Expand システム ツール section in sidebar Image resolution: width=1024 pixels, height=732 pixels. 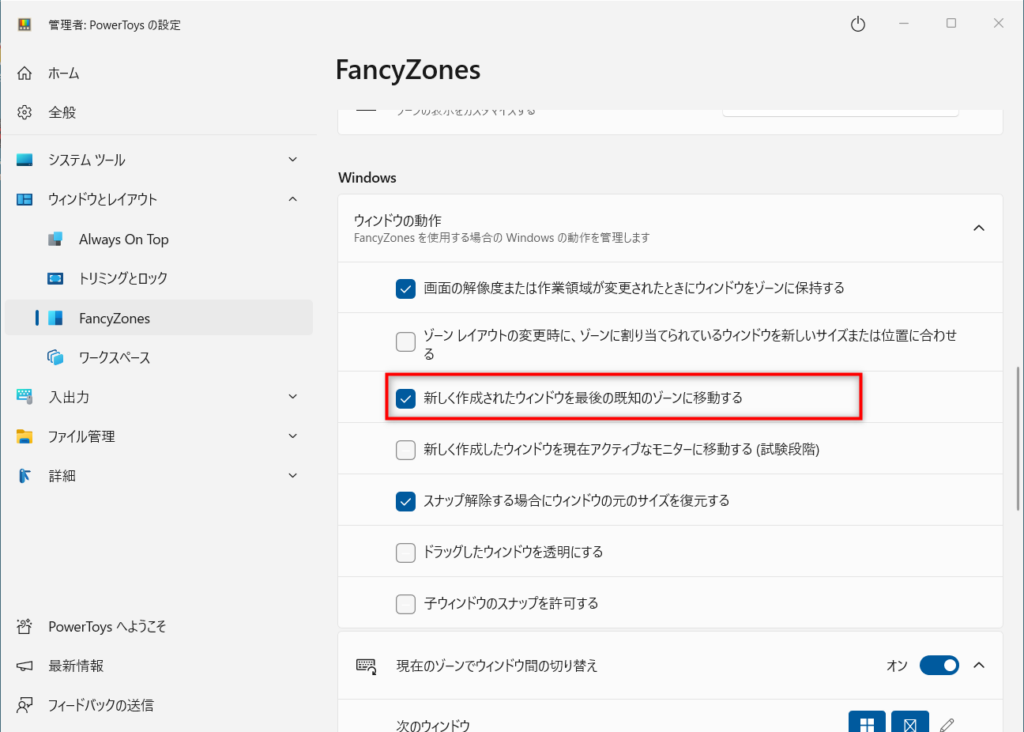[x=292, y=160]
